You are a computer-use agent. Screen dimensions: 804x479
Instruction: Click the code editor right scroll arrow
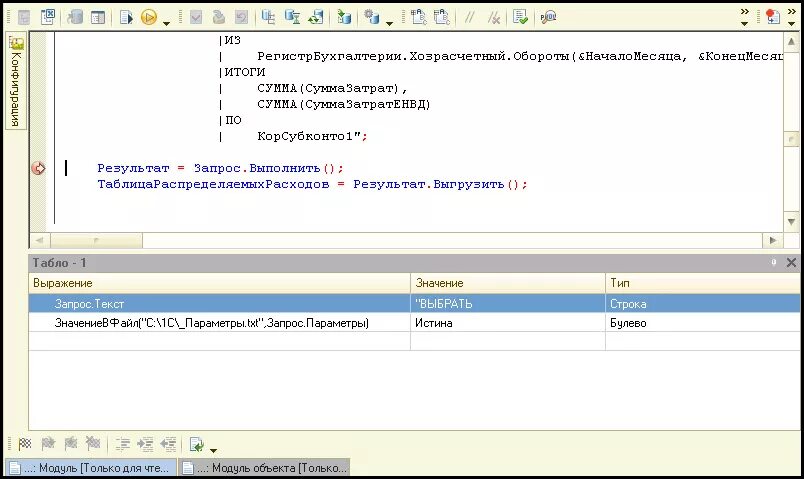773,240
